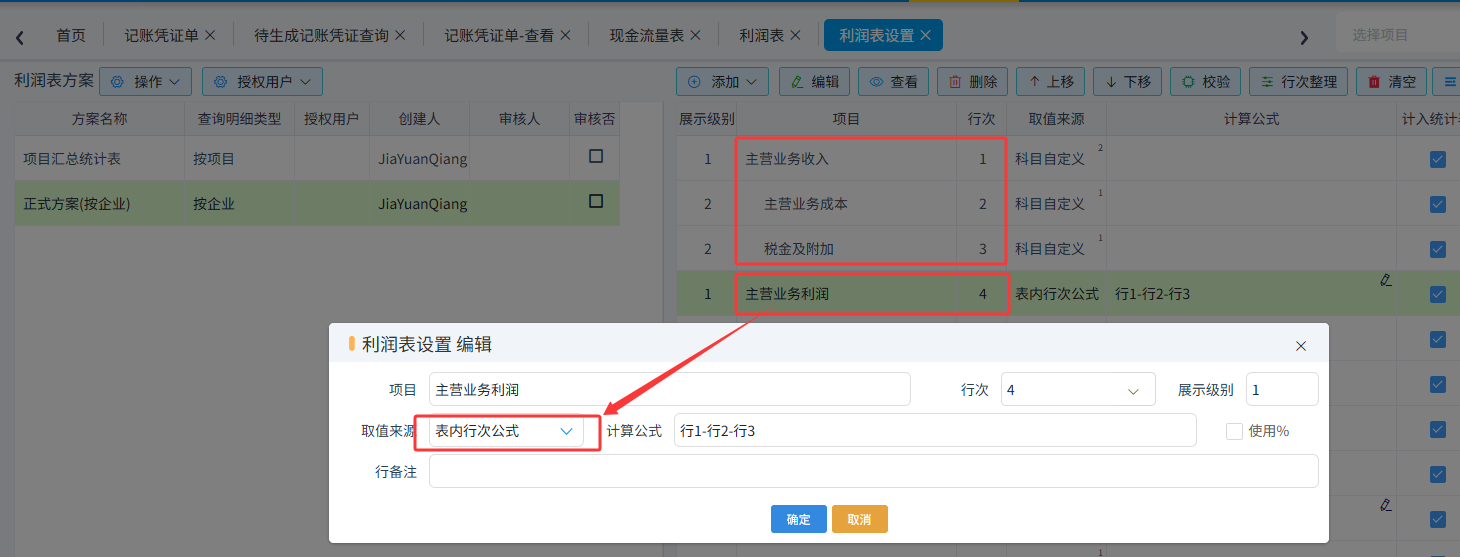Image resolution: width=1460 pixels, height=557 pixels.
Task: Open the 操作 dropdown menu
Action: click(x=145, y=81)
